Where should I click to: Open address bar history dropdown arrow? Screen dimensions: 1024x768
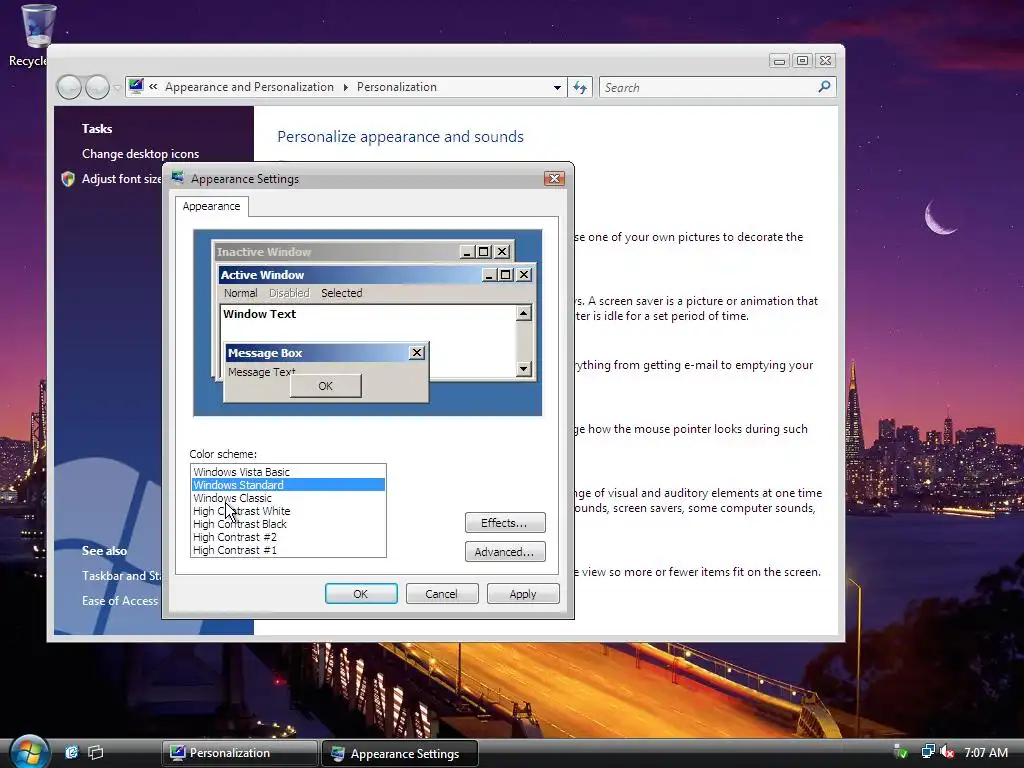tap(557, 87)
